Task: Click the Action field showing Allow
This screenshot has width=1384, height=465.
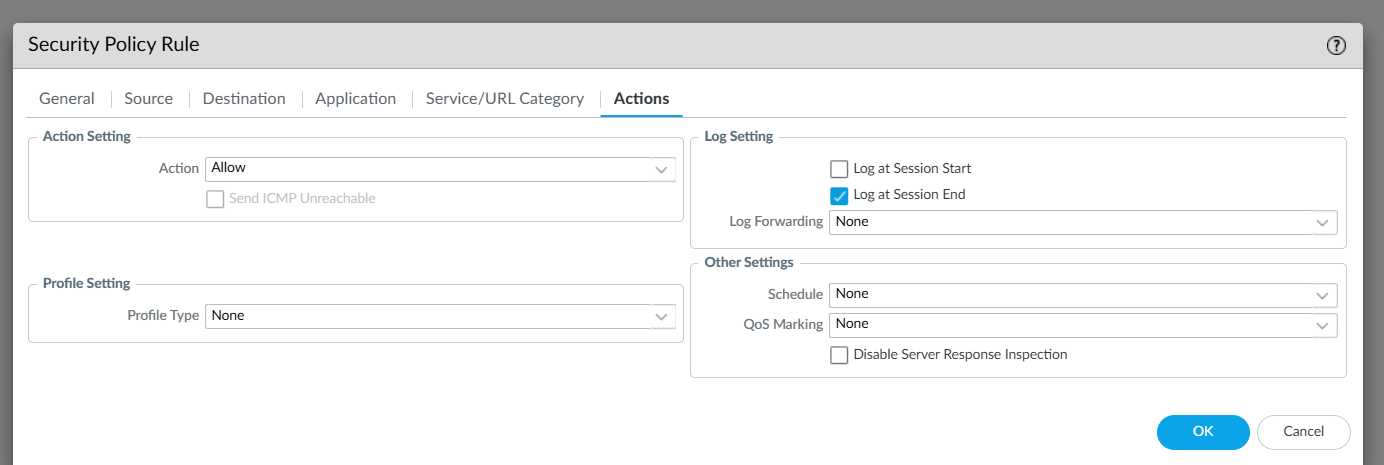Action: click(428, 169)
